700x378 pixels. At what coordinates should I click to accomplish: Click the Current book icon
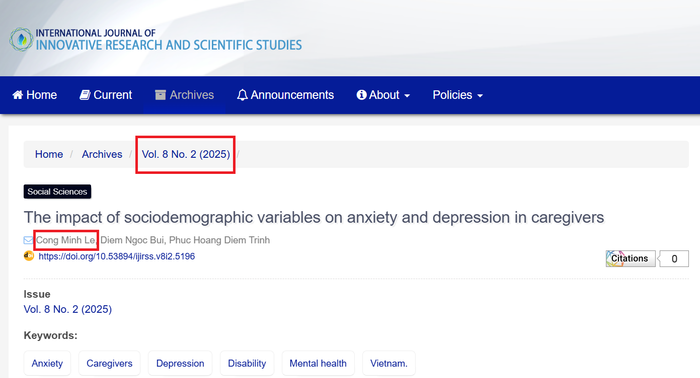click(x=85, y=95)
